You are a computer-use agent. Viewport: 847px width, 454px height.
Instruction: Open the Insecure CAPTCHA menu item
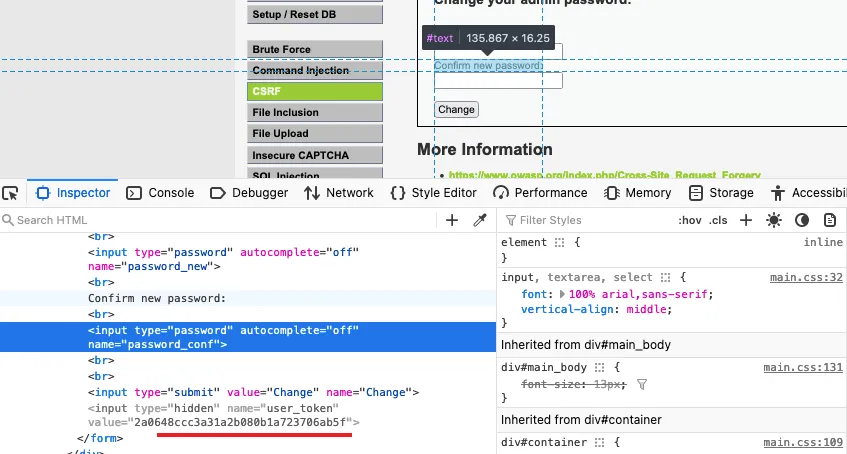315,155
